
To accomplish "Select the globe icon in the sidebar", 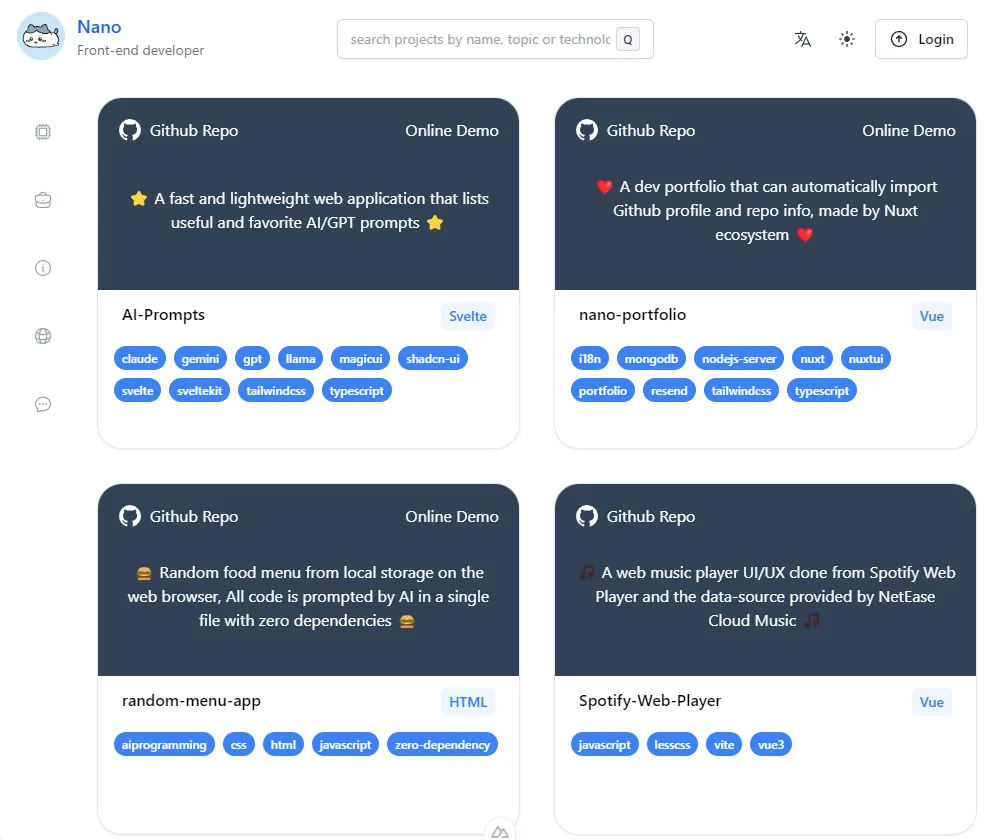I will (42, 335).
